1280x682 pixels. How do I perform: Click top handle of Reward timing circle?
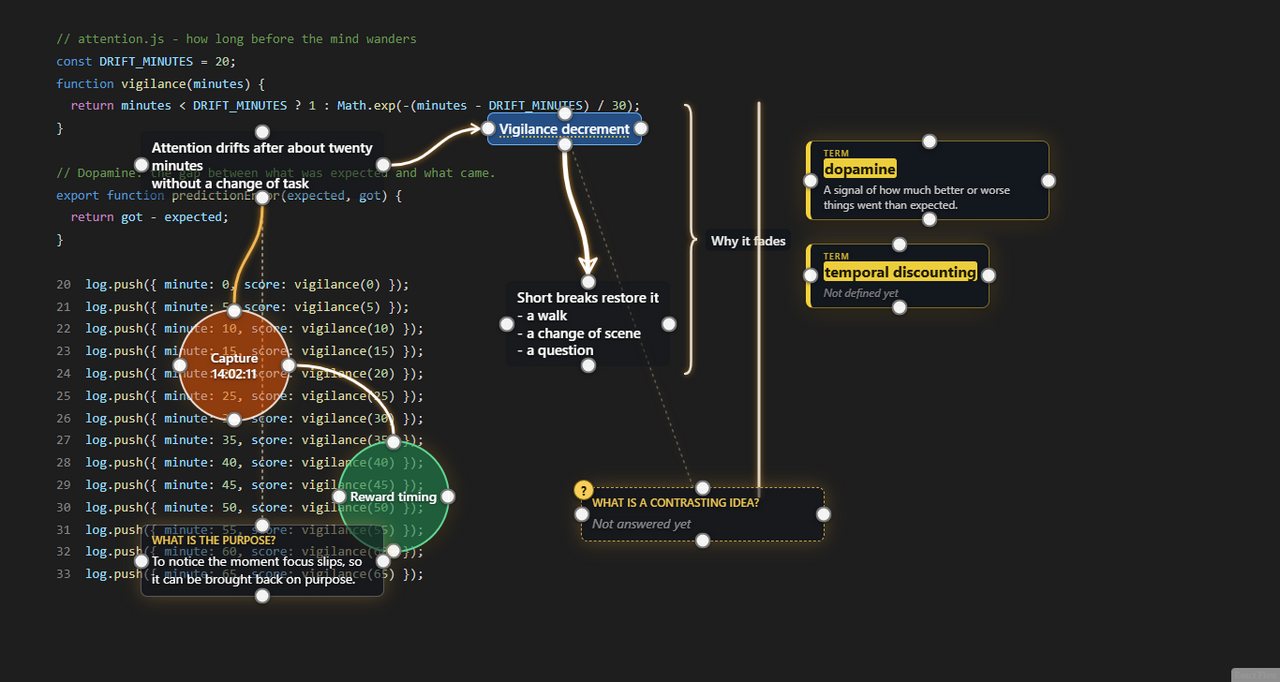[393, 441]
